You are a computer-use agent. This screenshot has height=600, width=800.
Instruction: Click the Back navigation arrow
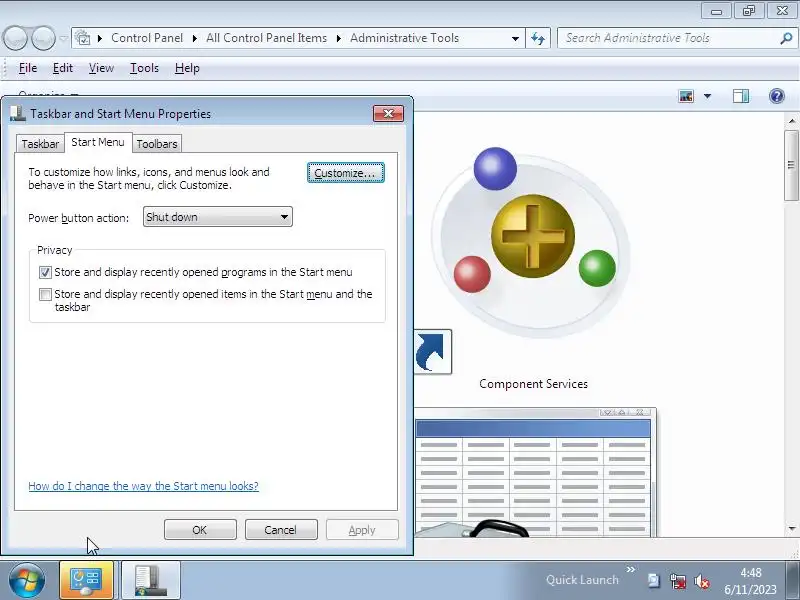[15, 38]
